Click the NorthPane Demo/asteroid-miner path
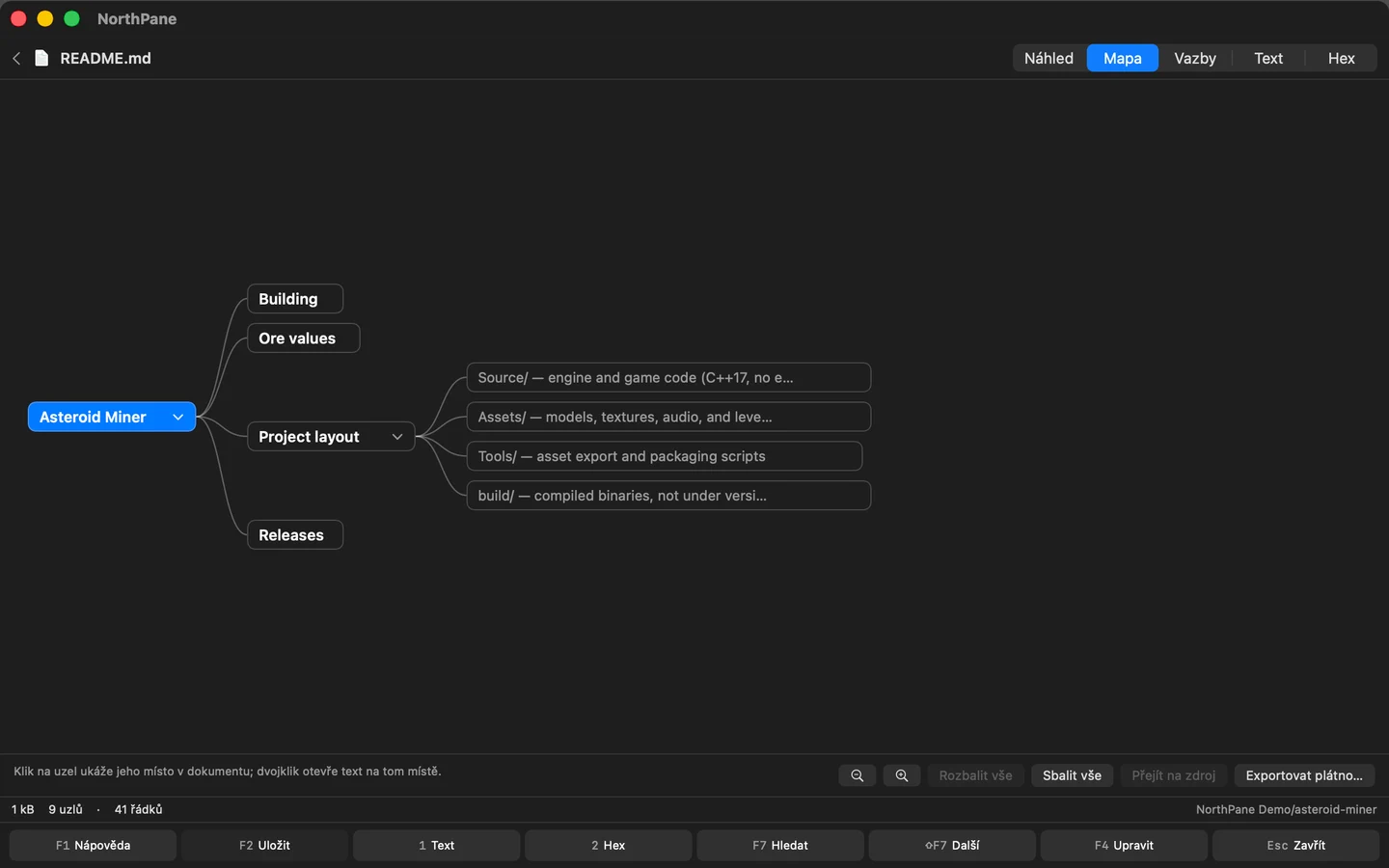Screen dimensions: 1389x868 click(1286, 810)
